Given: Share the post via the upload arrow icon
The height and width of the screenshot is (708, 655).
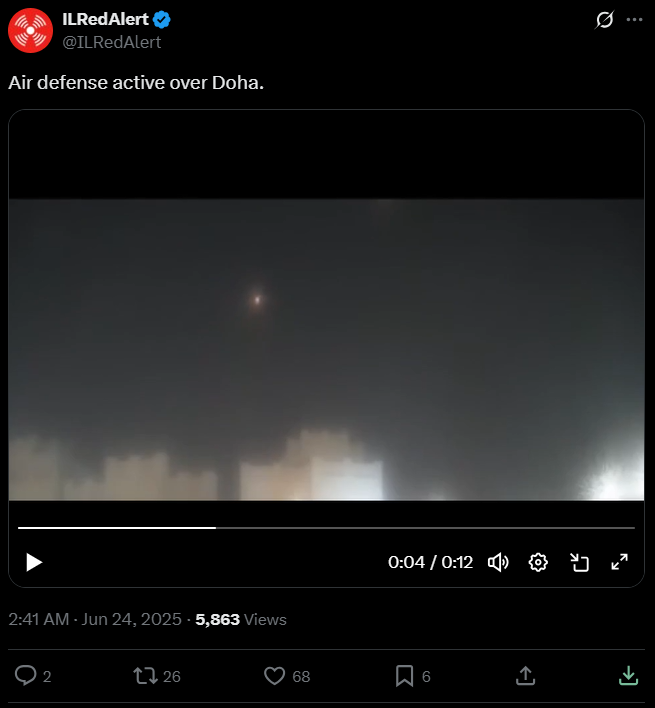Looking at the screenshot, I should pos(525,675).
